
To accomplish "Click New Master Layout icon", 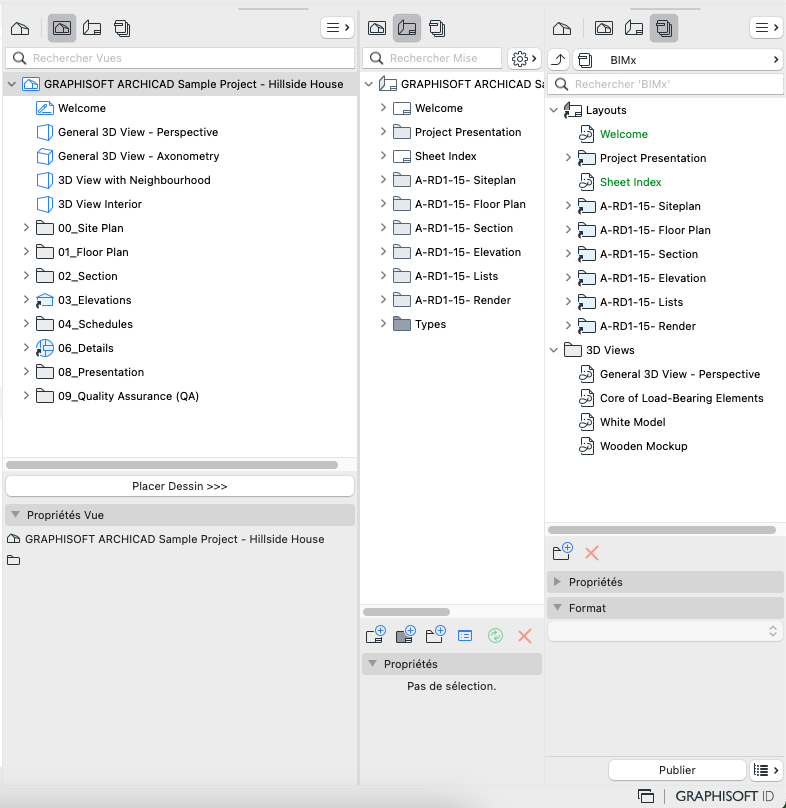I will 406,635.
